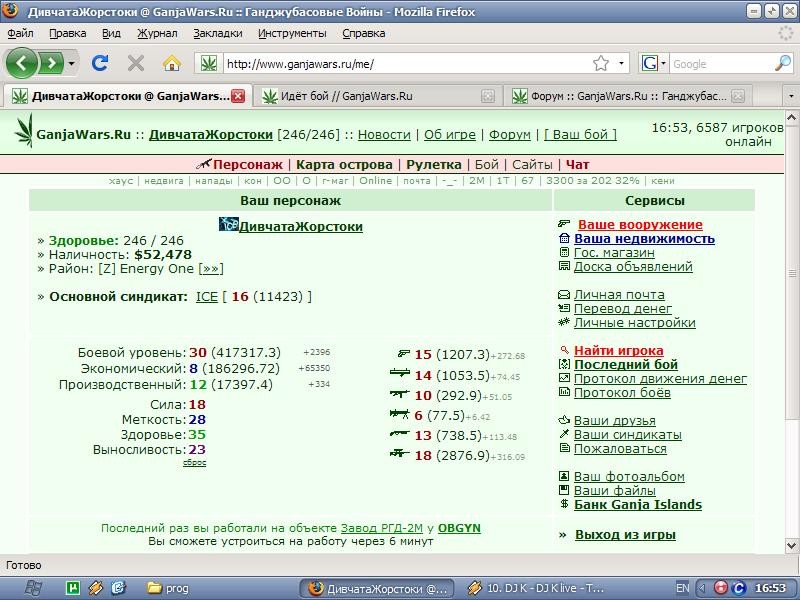This screenshot has height=600, width=800.
Task: Click the envelope icon beside Личная почта
Action: point(564,294)
